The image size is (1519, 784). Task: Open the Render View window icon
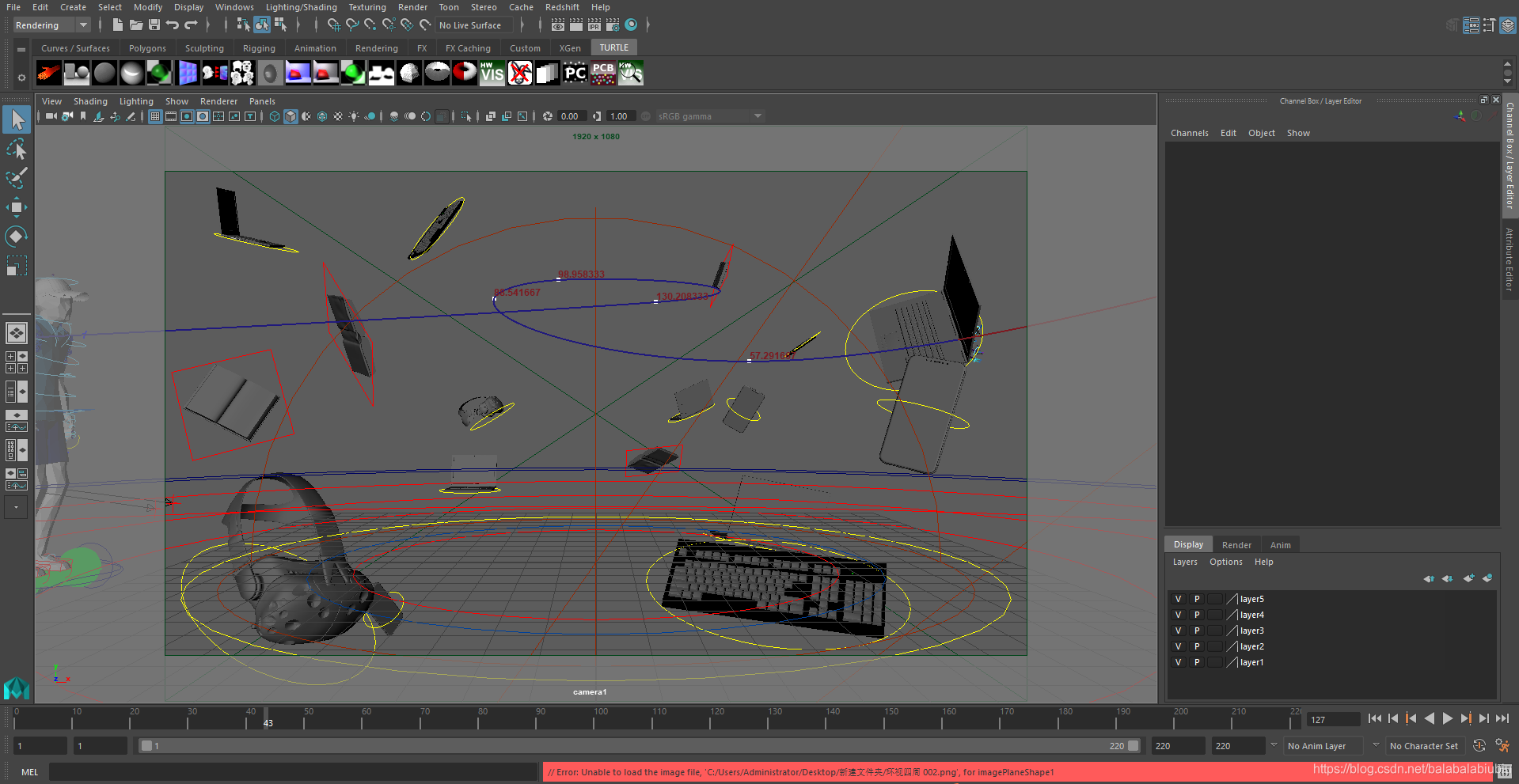click(558, 25)
